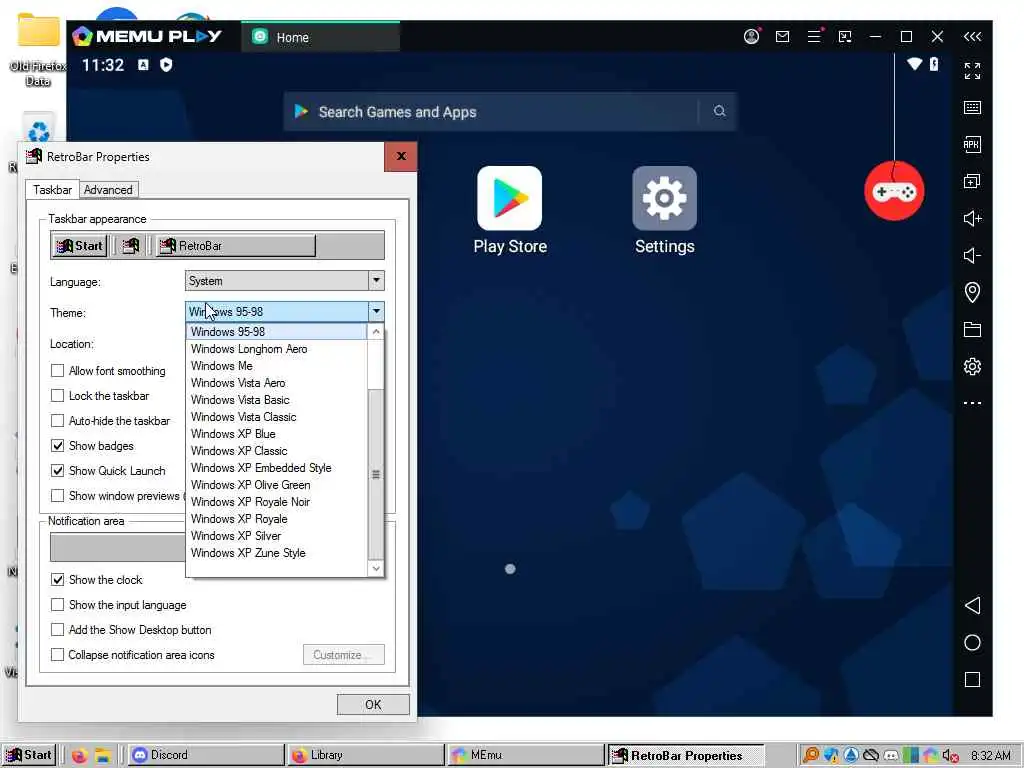Open the Start menu

coord(29,756)
